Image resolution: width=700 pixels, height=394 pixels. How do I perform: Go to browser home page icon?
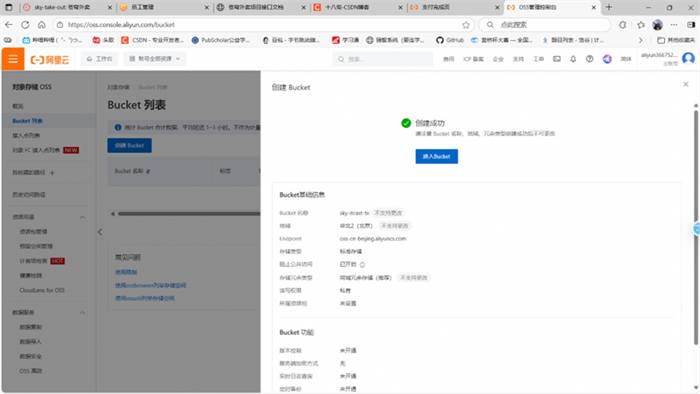[42, 25]
